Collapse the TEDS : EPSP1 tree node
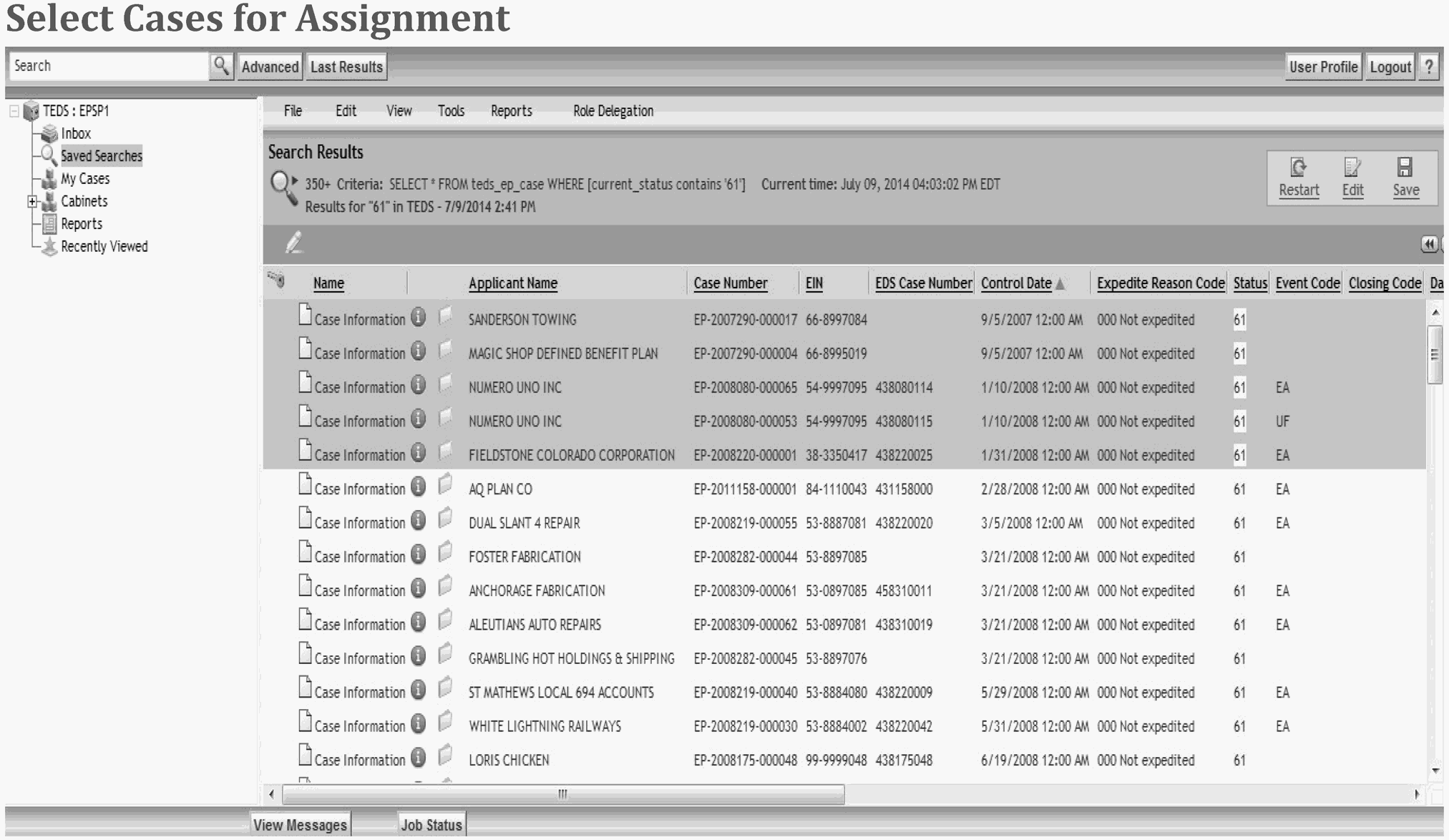 (14, 111)
